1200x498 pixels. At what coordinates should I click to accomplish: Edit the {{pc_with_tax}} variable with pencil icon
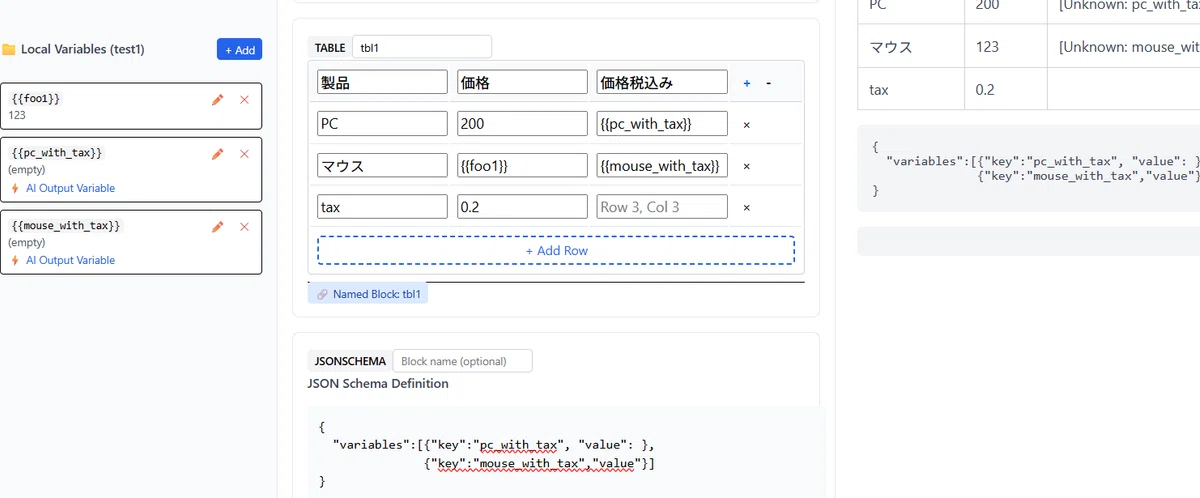coord(218,153)
